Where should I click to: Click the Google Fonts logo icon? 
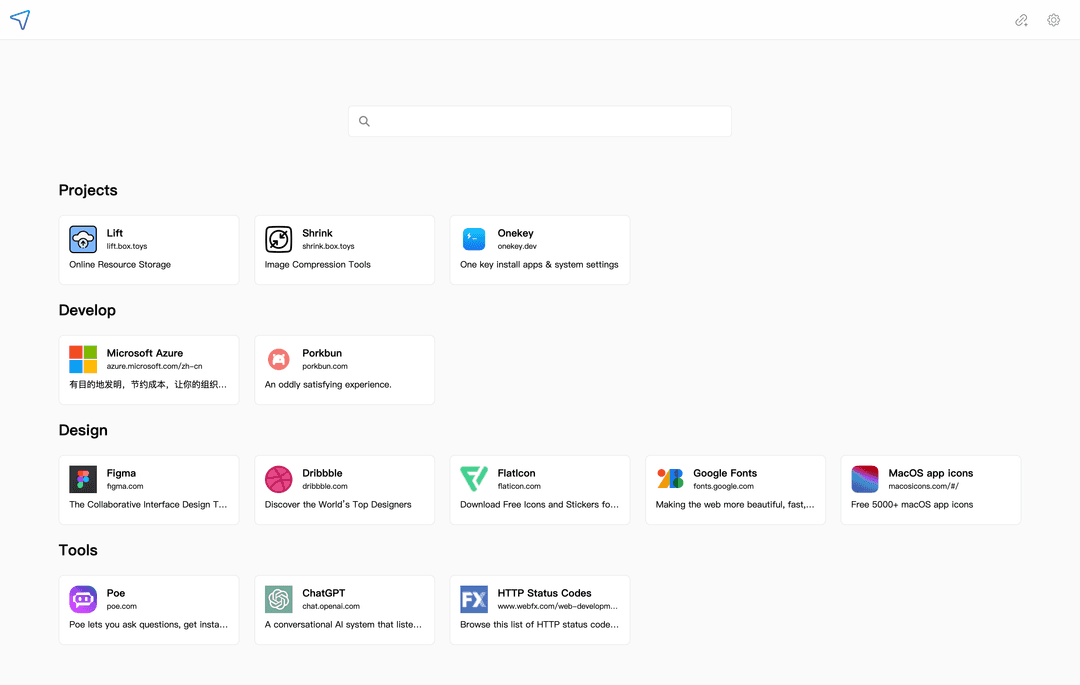click(670, 479)
